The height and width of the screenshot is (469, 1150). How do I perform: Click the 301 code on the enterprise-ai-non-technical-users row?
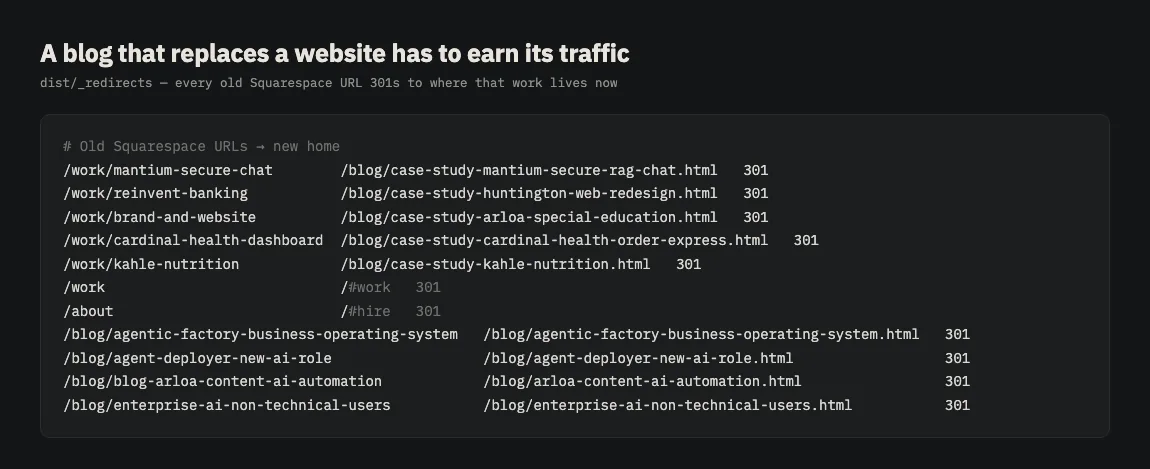click(x=957, y=405)
